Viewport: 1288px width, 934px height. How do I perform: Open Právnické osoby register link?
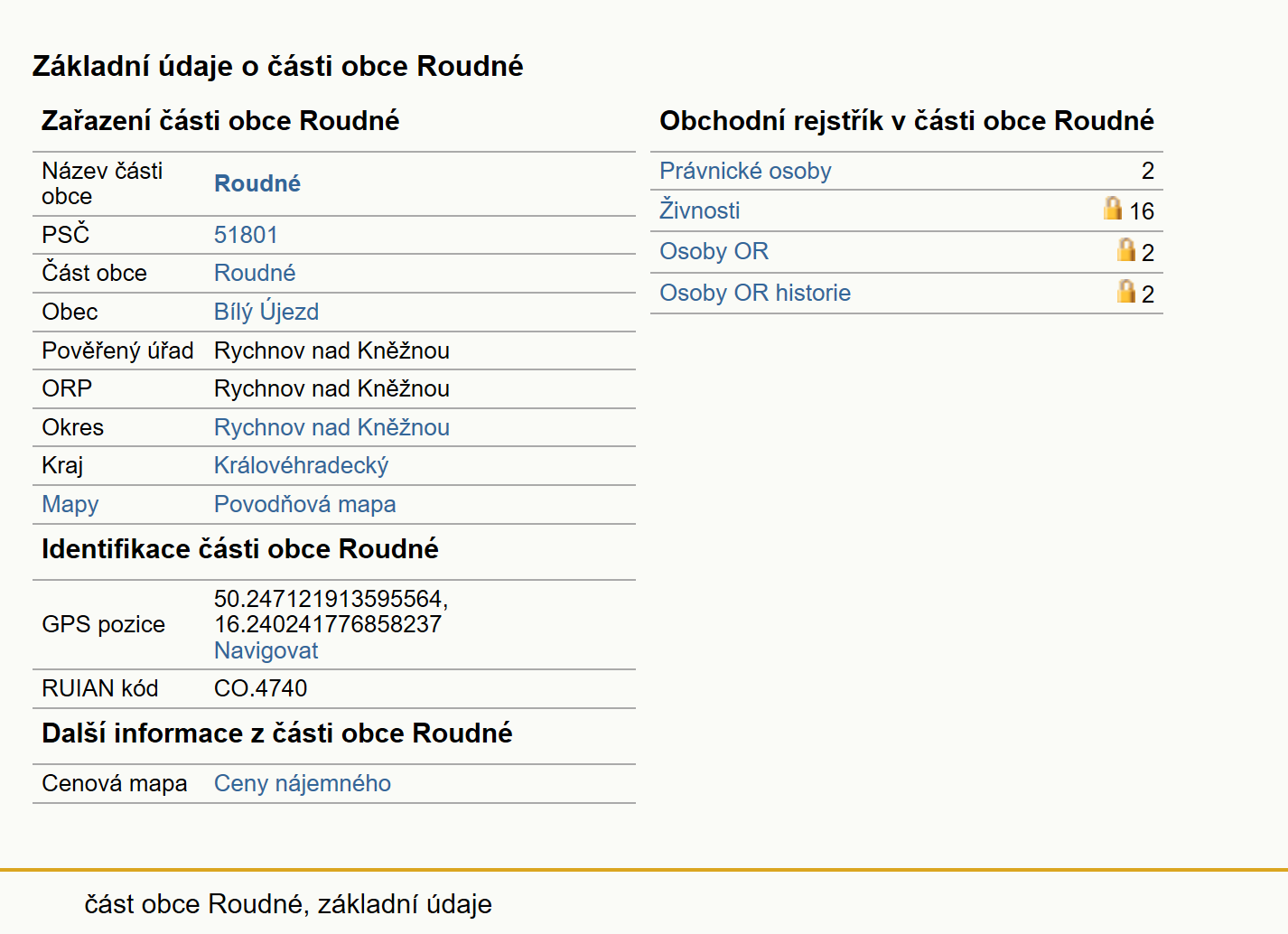pos(745,171)
